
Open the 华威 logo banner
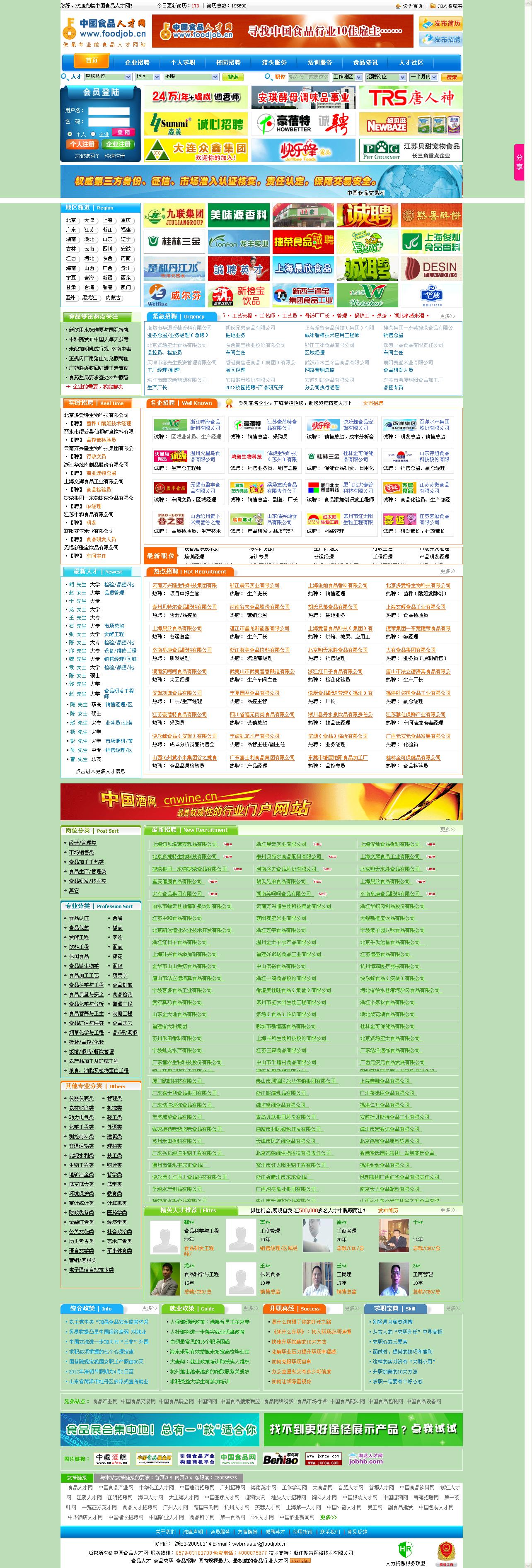coord(431,295)
